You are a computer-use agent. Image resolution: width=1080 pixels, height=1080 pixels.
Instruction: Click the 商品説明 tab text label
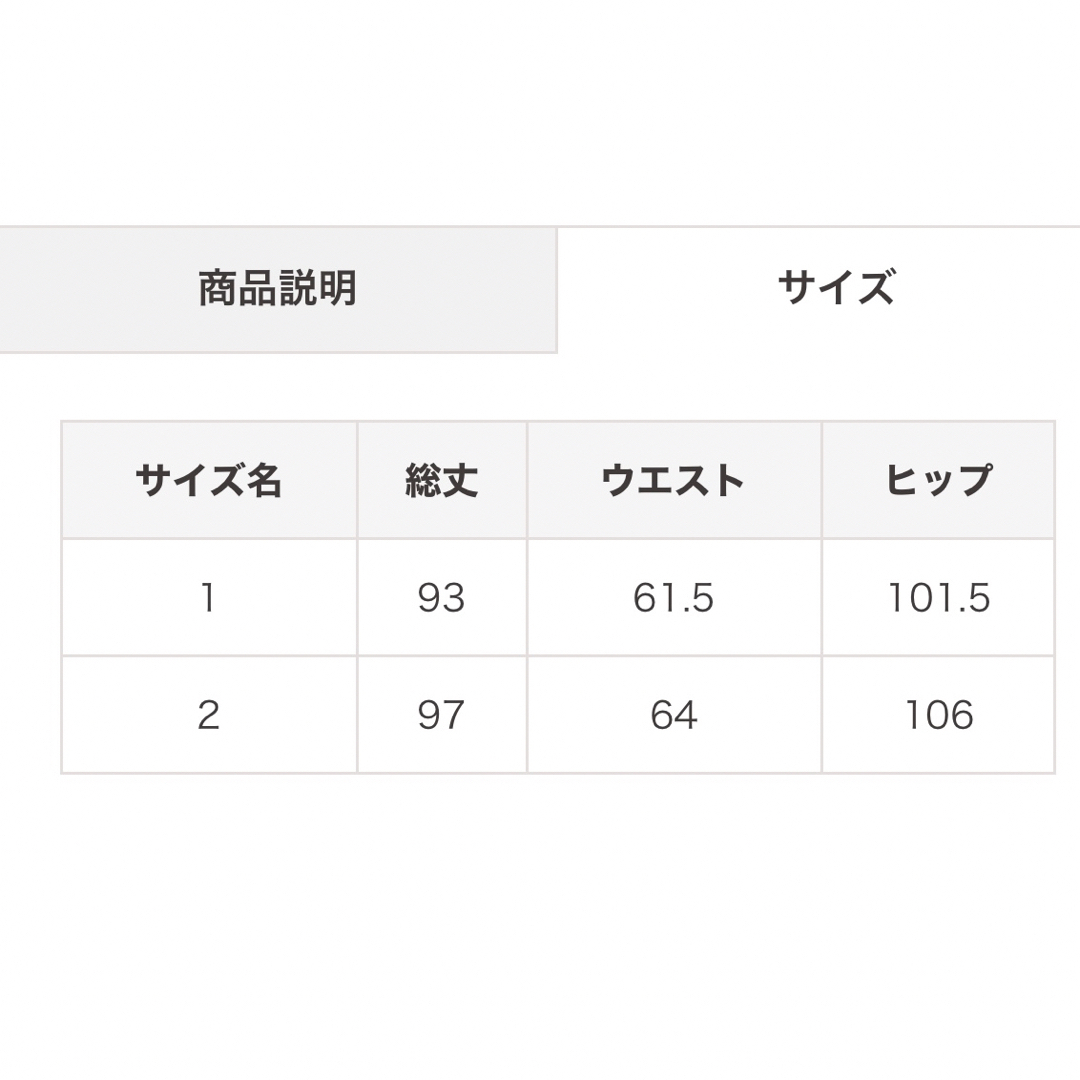(x=278, y=288)
